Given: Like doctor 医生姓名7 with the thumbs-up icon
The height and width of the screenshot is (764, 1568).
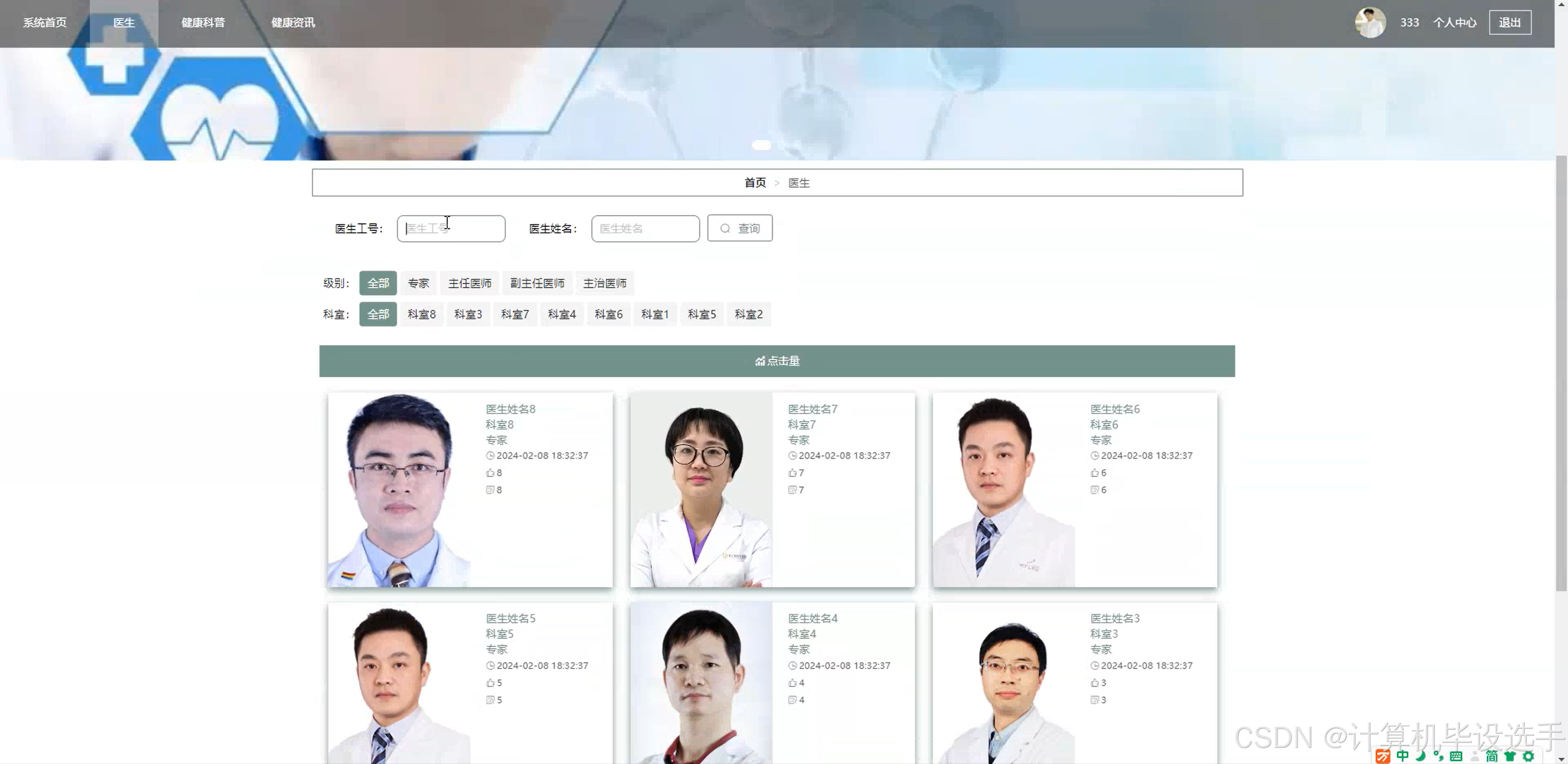Looking at the screenshot, I should tap(792, 472).
